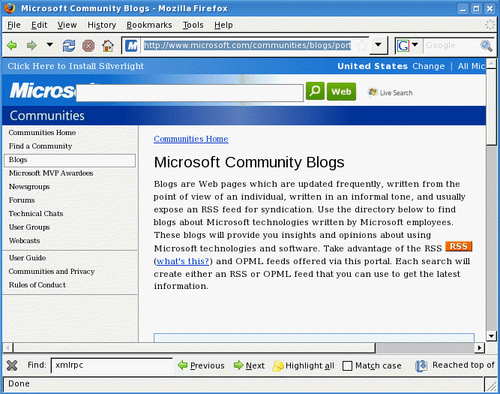500x394 pixels.
Task: Click the horizontal scrollbar right arrow
Action: [479, 348]
